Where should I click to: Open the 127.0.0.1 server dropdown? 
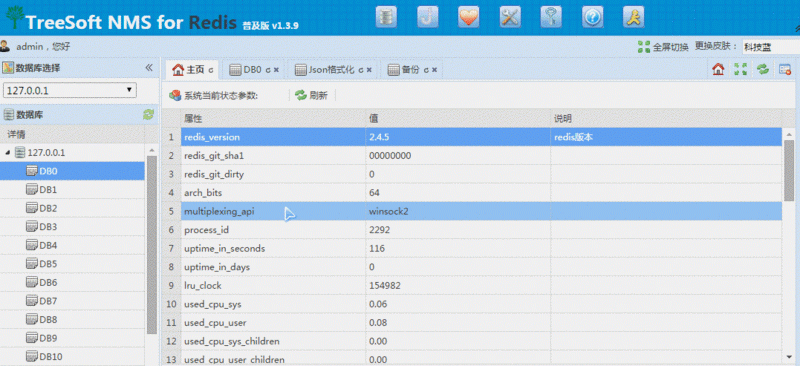pos(70,90)
